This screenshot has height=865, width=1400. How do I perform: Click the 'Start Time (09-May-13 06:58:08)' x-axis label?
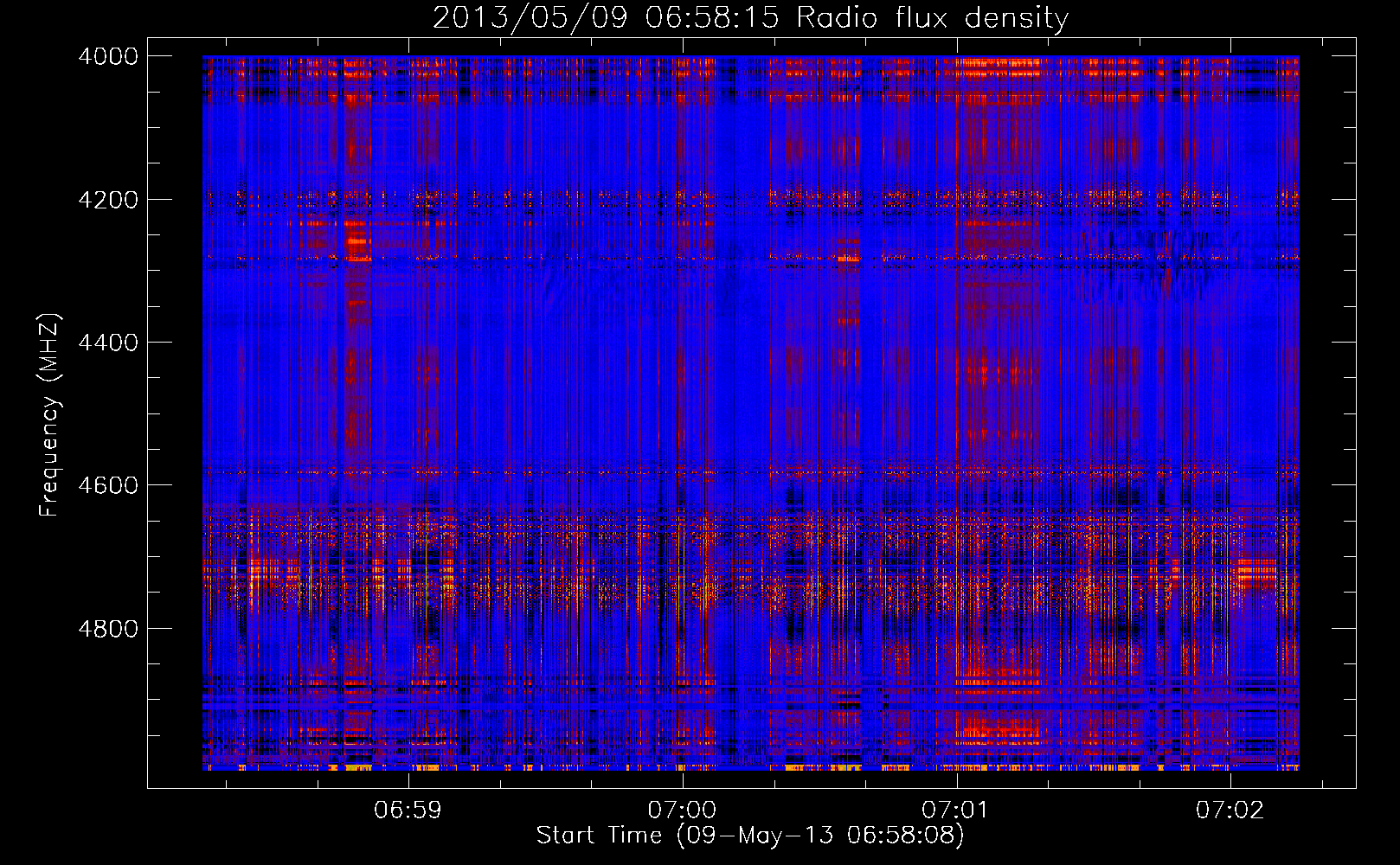point(750,836)
